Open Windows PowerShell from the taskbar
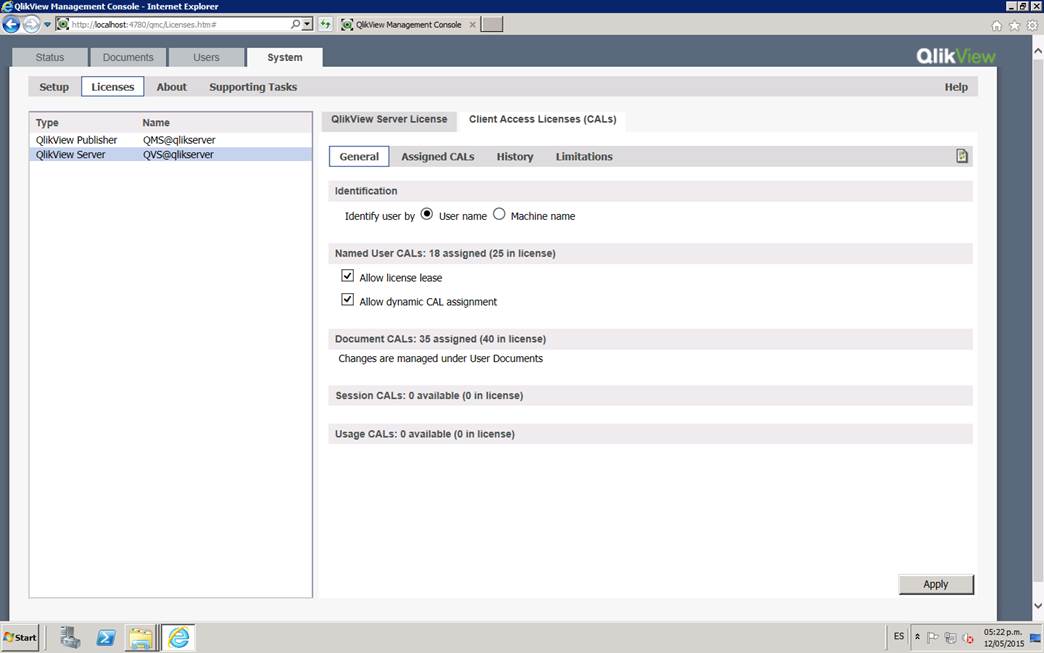 104,637
